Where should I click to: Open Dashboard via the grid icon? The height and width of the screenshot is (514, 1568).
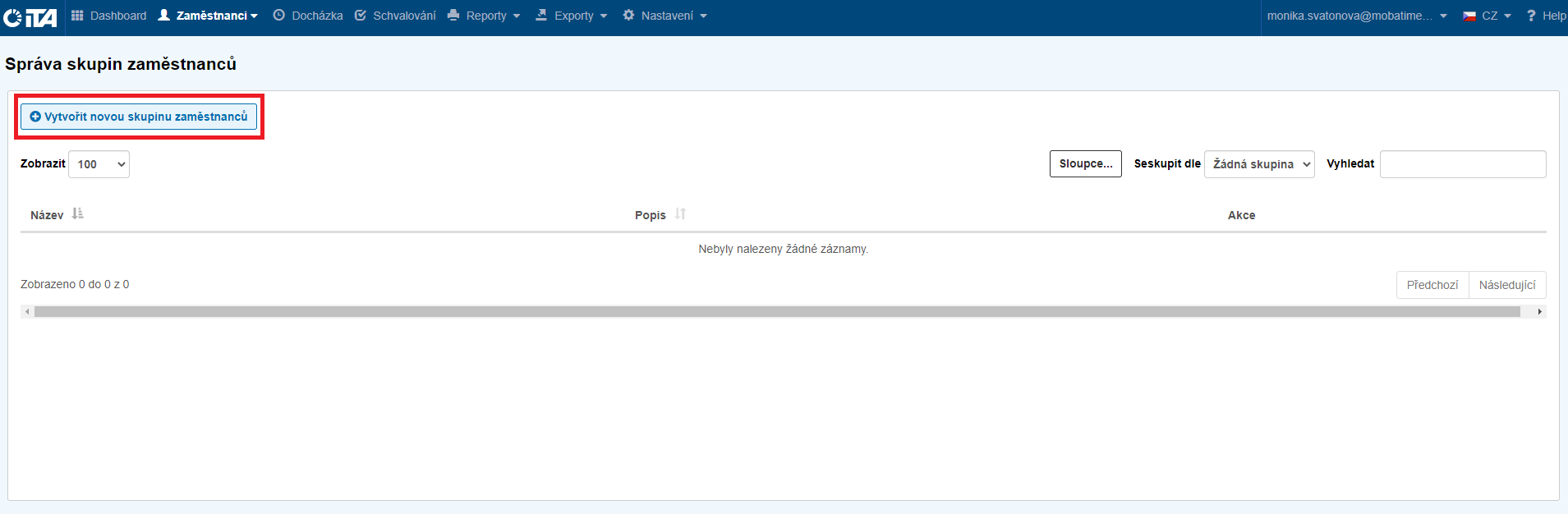tap(78, 16)
